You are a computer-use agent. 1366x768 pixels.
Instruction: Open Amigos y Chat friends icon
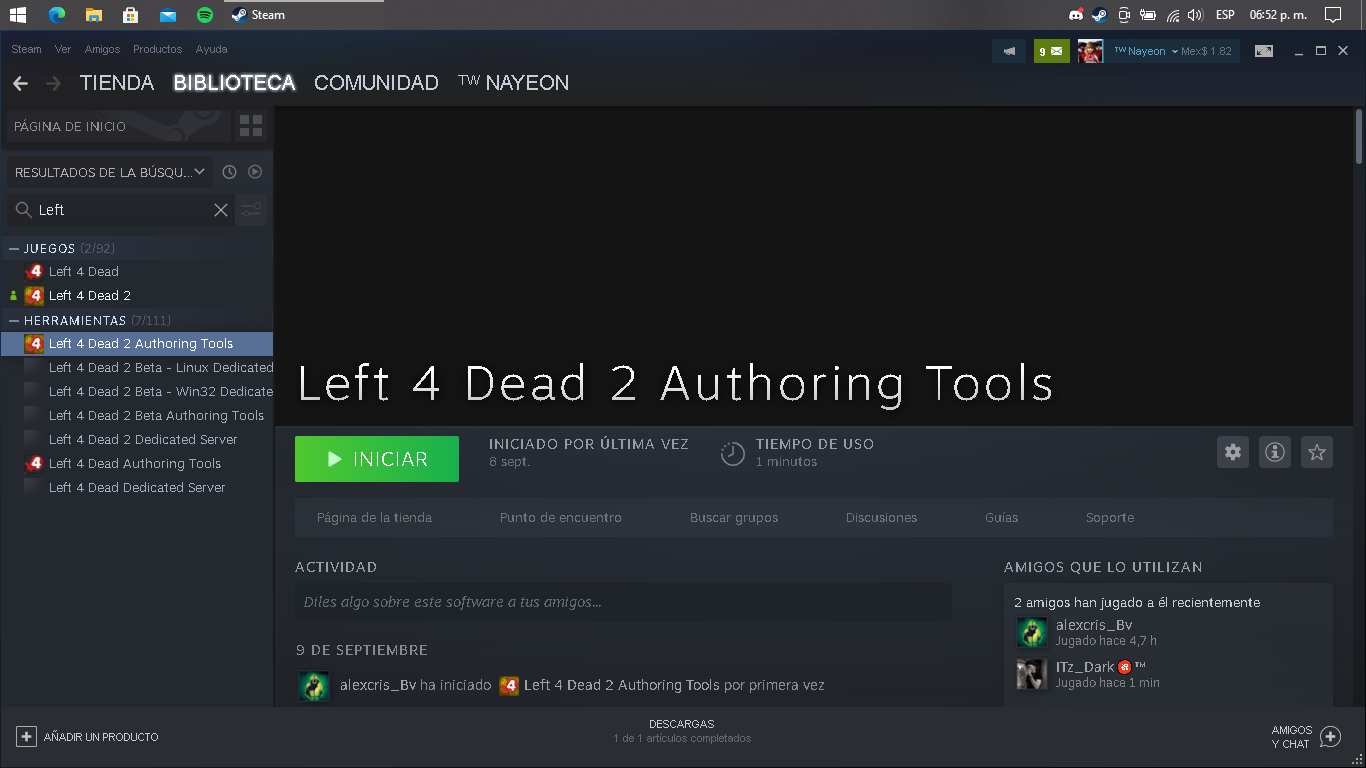coord(1330,737)
